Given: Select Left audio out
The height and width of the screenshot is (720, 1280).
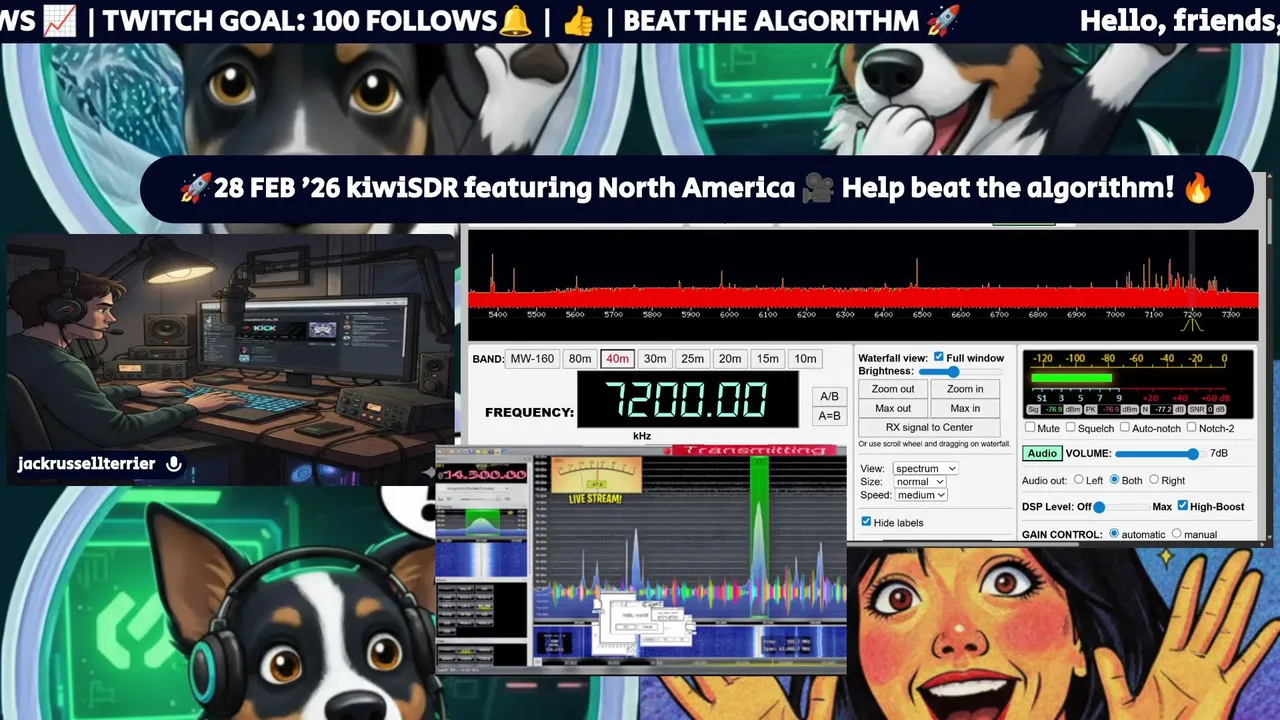Looking at the screenshot, I should pyautogui.click(x=1078, y=480).
